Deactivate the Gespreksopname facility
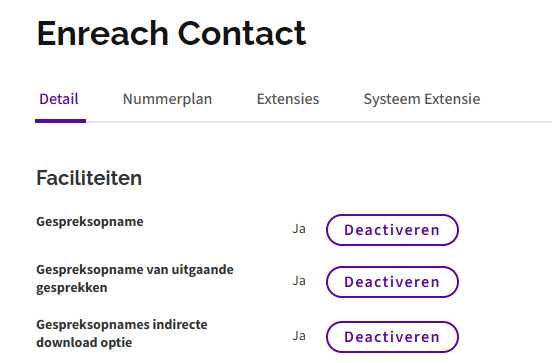 (392, 230)
